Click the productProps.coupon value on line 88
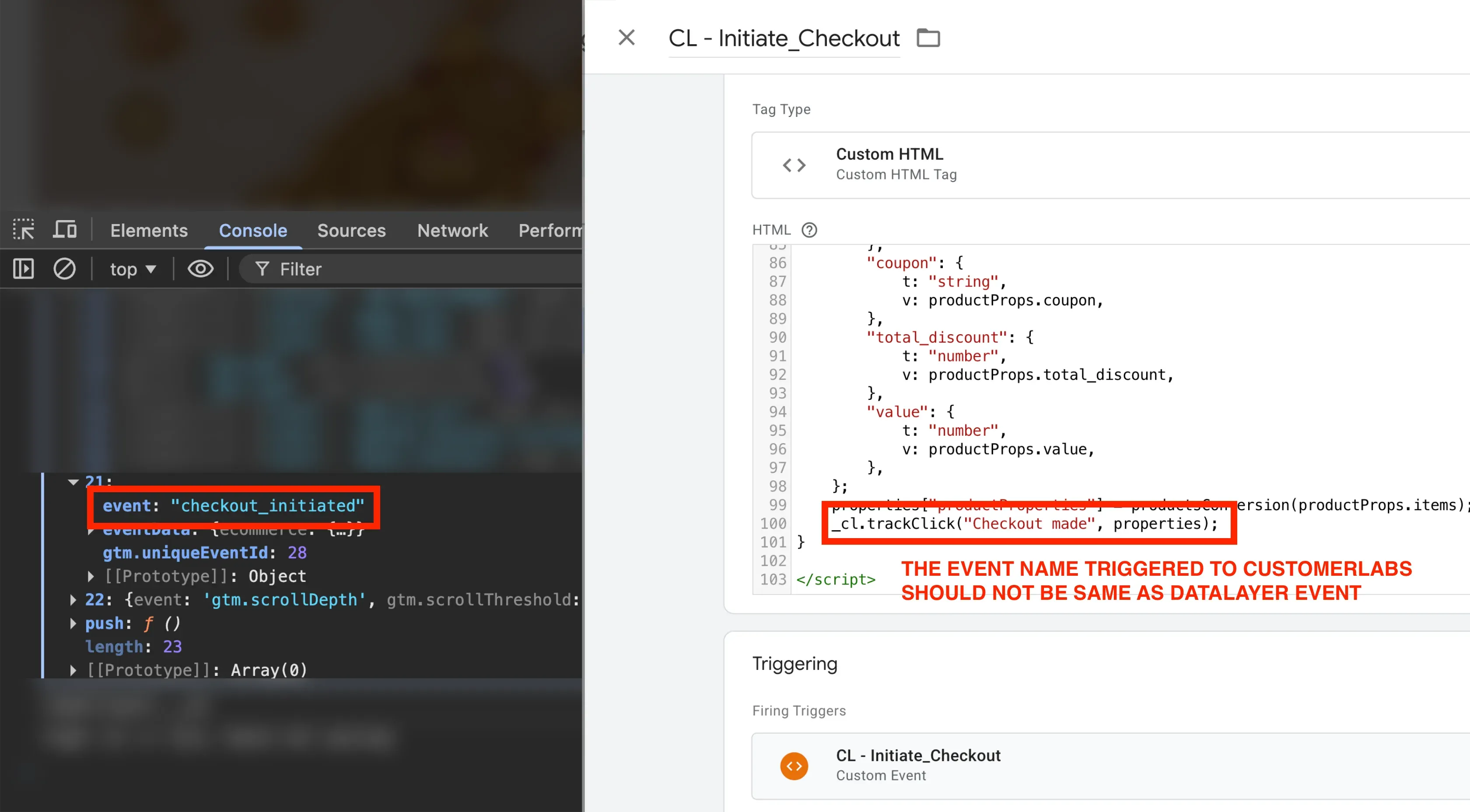 (1012, 300)
